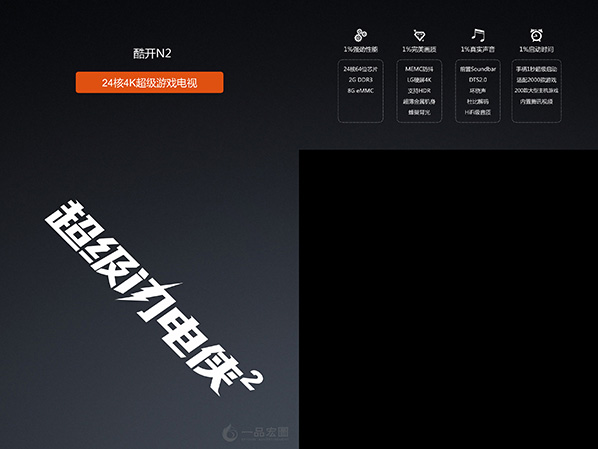Click the watermark flame logo
Image resolution: width=598 pixels, height=449 pixels.
tap(229, 433)
